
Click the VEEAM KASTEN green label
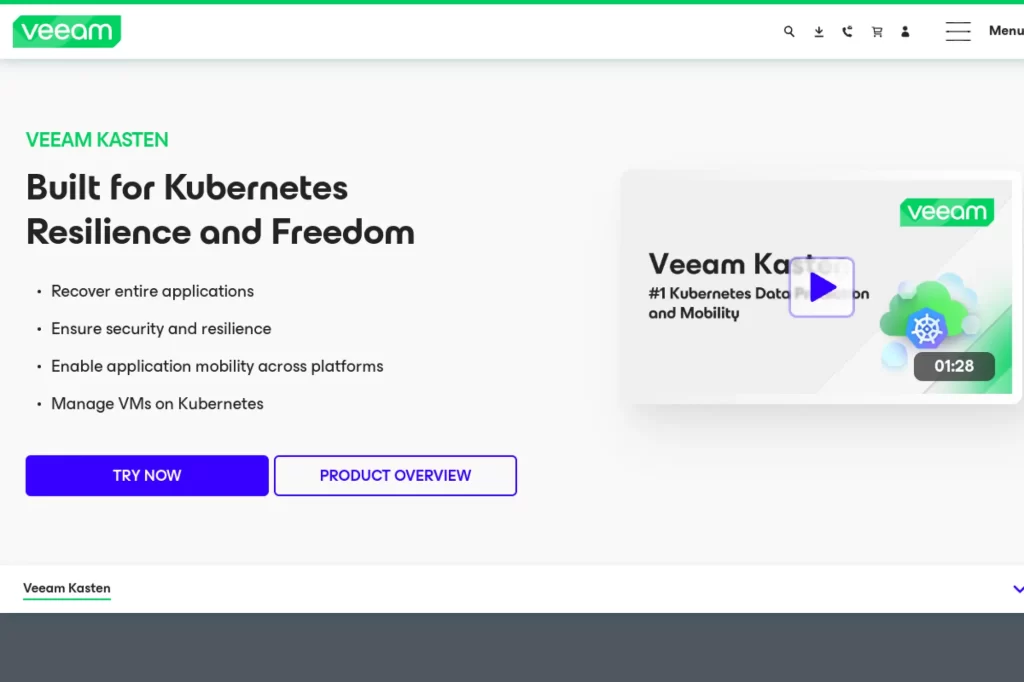click(x=96, y=139)
